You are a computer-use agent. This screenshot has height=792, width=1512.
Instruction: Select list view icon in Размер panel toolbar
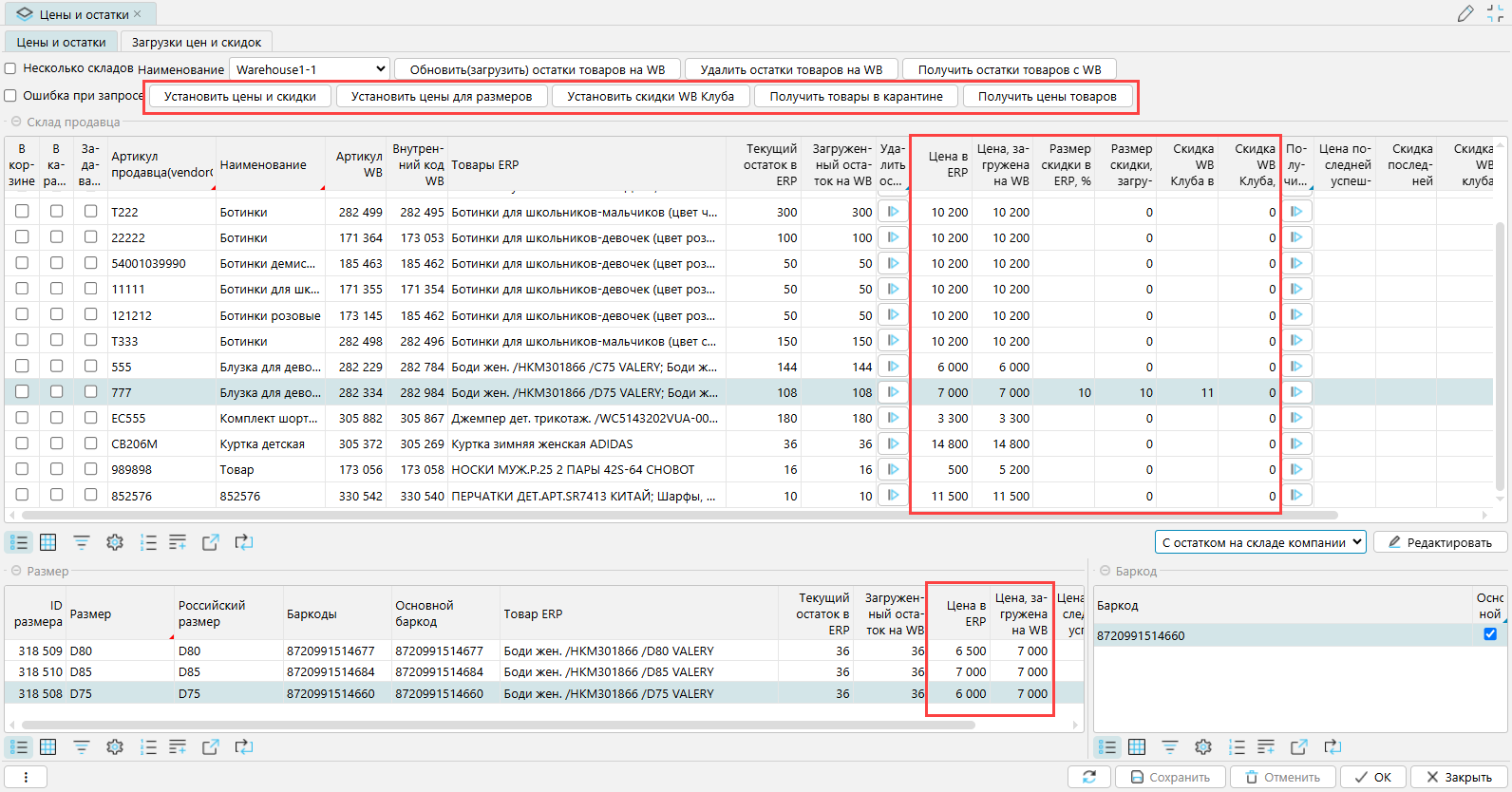tap(19, 747)
